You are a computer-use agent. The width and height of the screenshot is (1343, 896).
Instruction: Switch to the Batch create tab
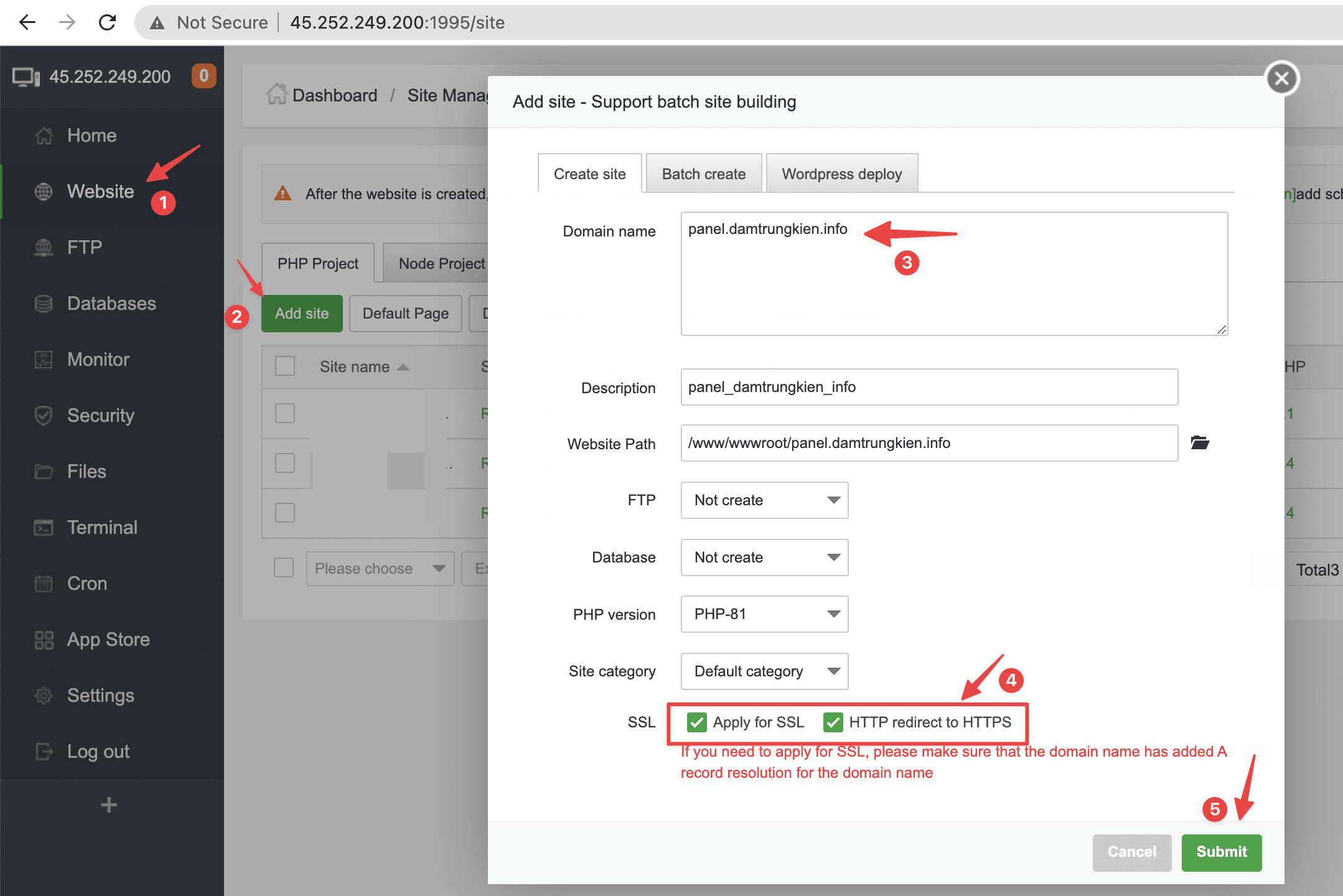click(x=703, y=174)
